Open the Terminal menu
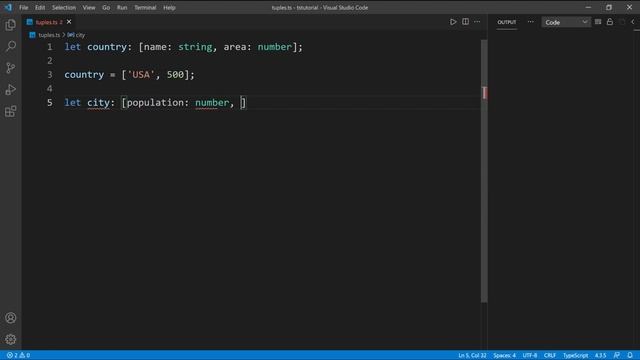The image size is (640, 360). (x=145, y=7)
